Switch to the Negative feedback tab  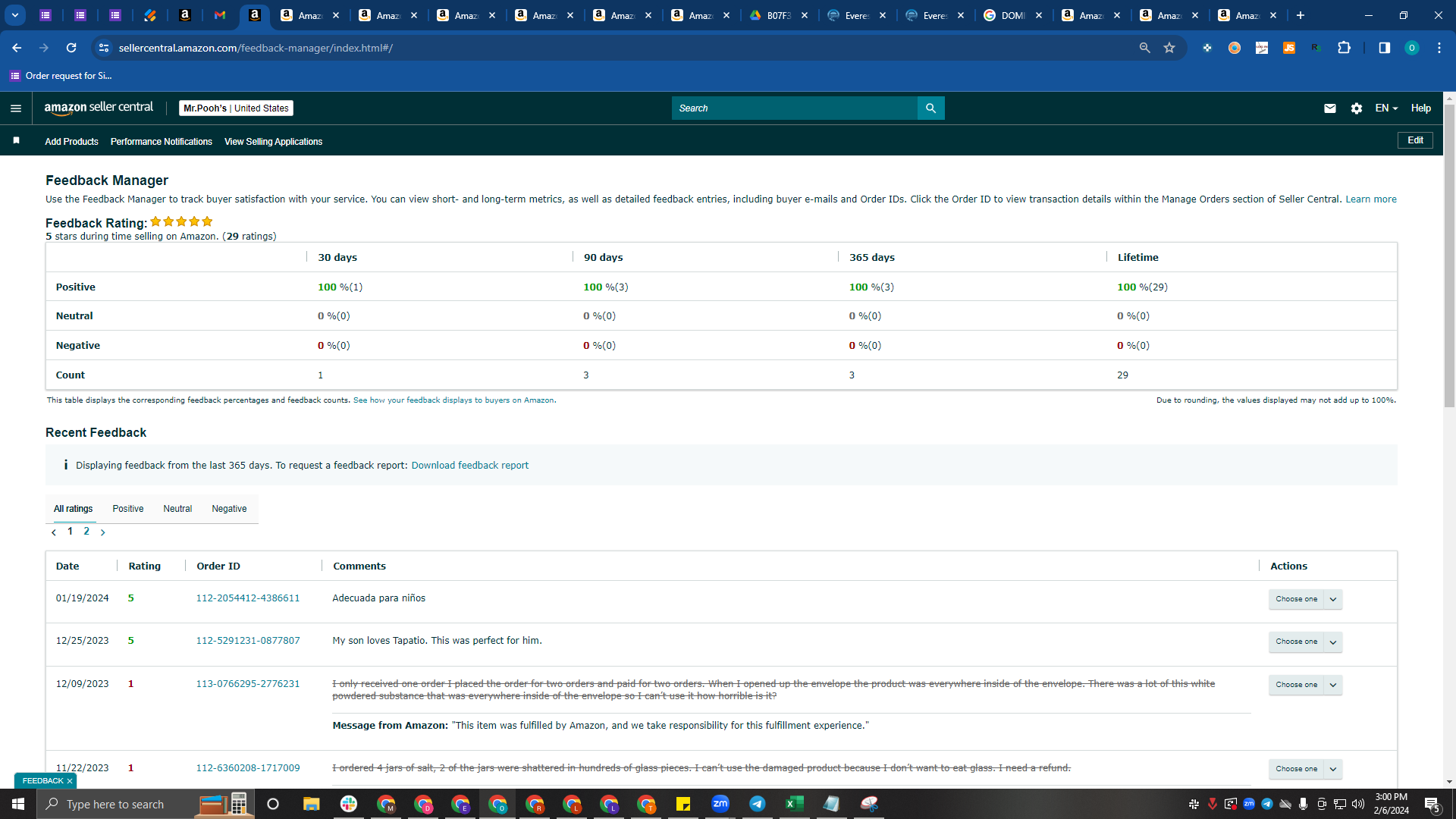click(x=229, y=509)
